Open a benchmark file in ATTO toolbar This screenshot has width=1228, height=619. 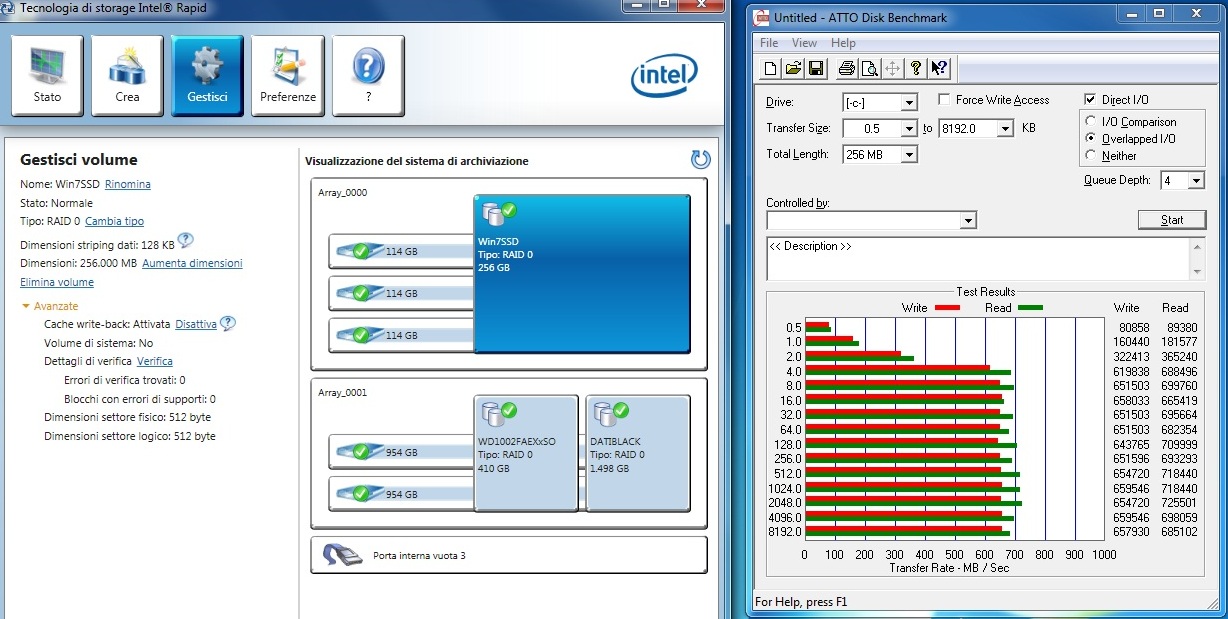click(793, 69)
